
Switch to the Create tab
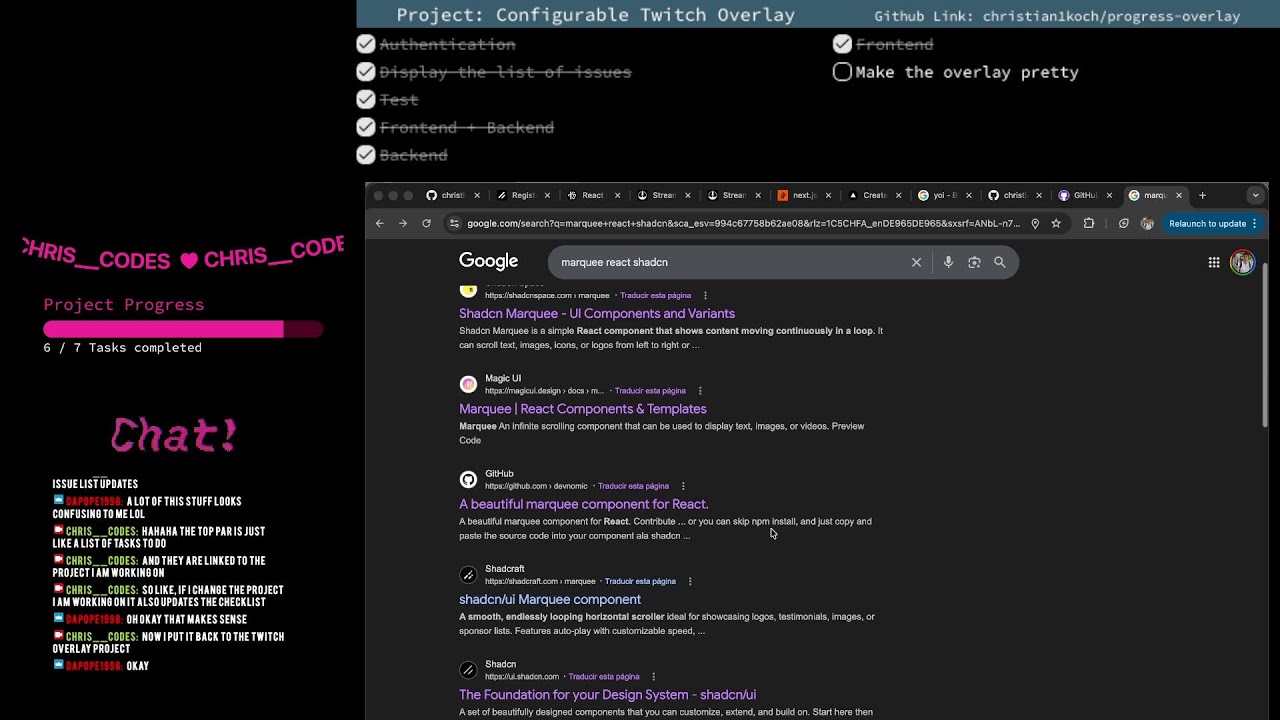[873, 195]
